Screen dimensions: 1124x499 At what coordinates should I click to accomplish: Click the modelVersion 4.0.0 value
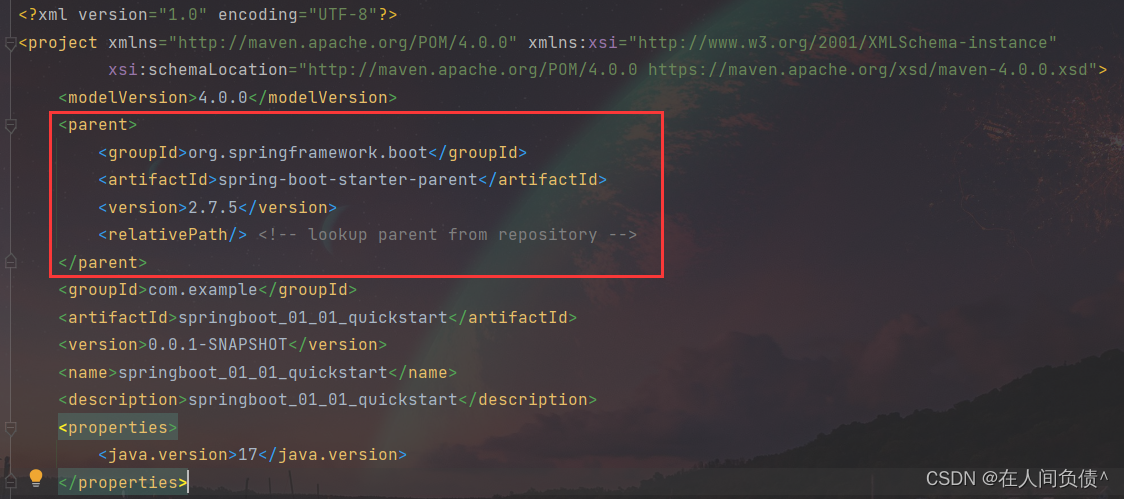[x=223, y=97]
